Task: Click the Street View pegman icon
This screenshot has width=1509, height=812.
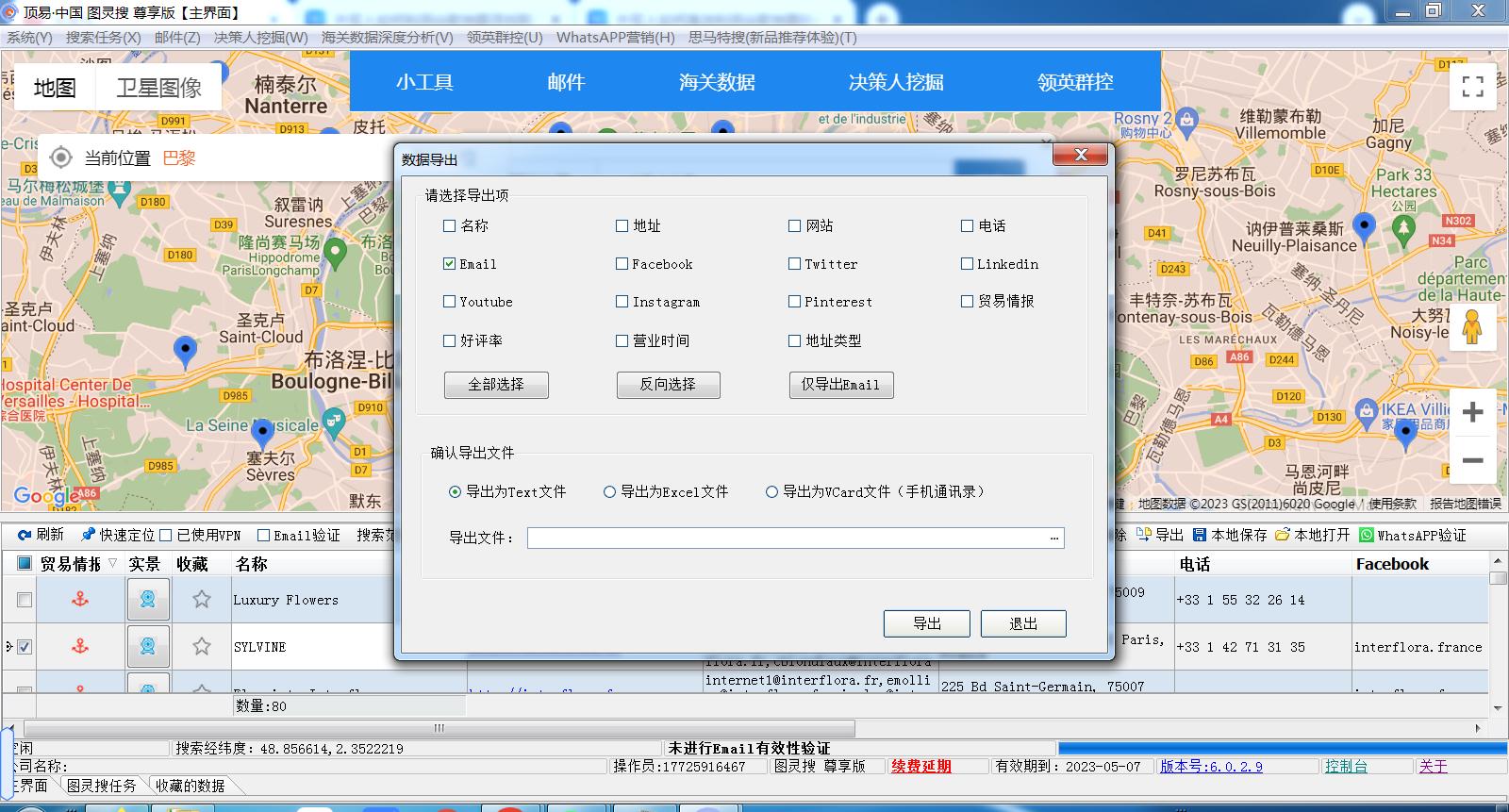Action: pyautogui.click(x=1472, y=326)
